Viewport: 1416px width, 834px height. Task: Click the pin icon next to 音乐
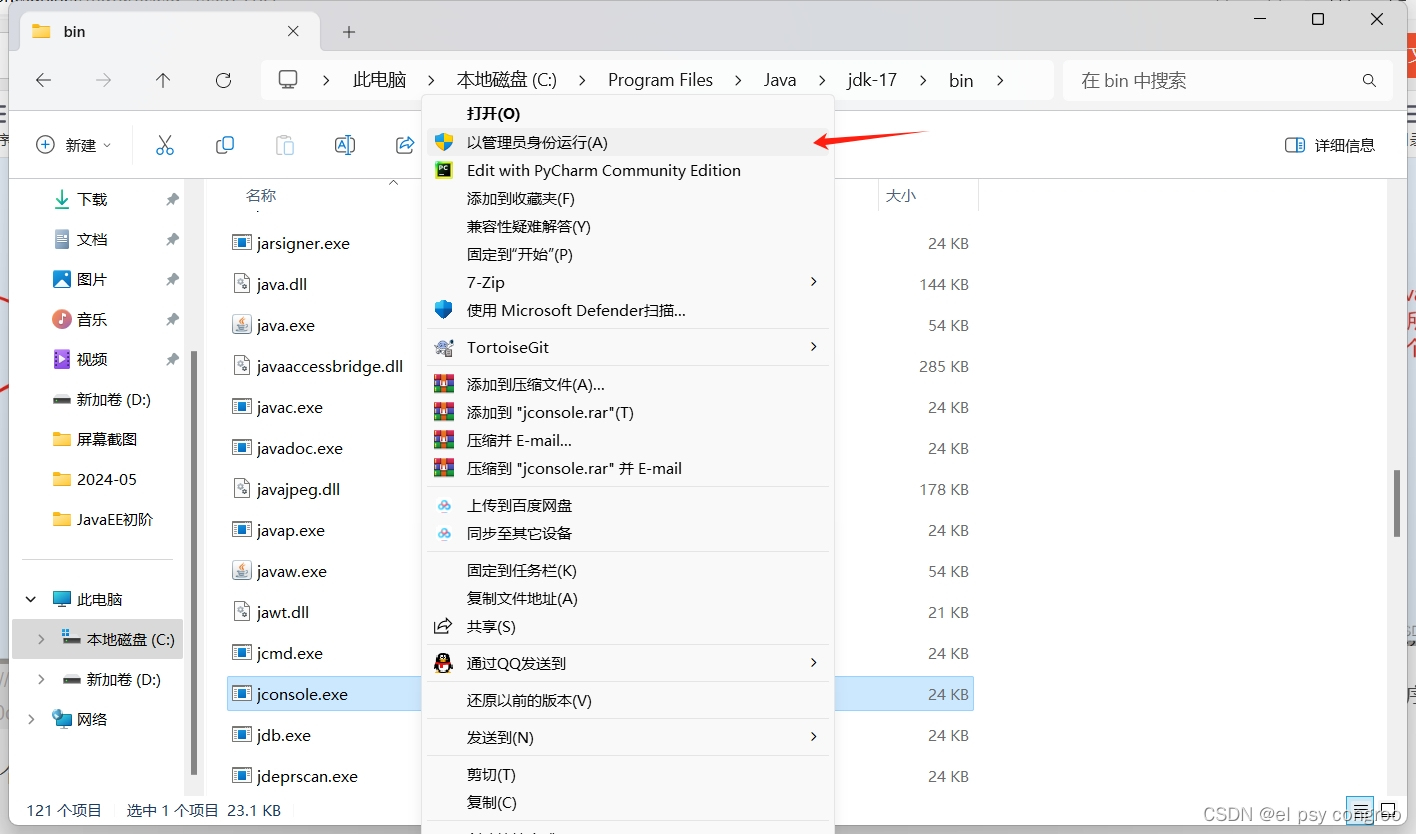(x=172, y=320)
